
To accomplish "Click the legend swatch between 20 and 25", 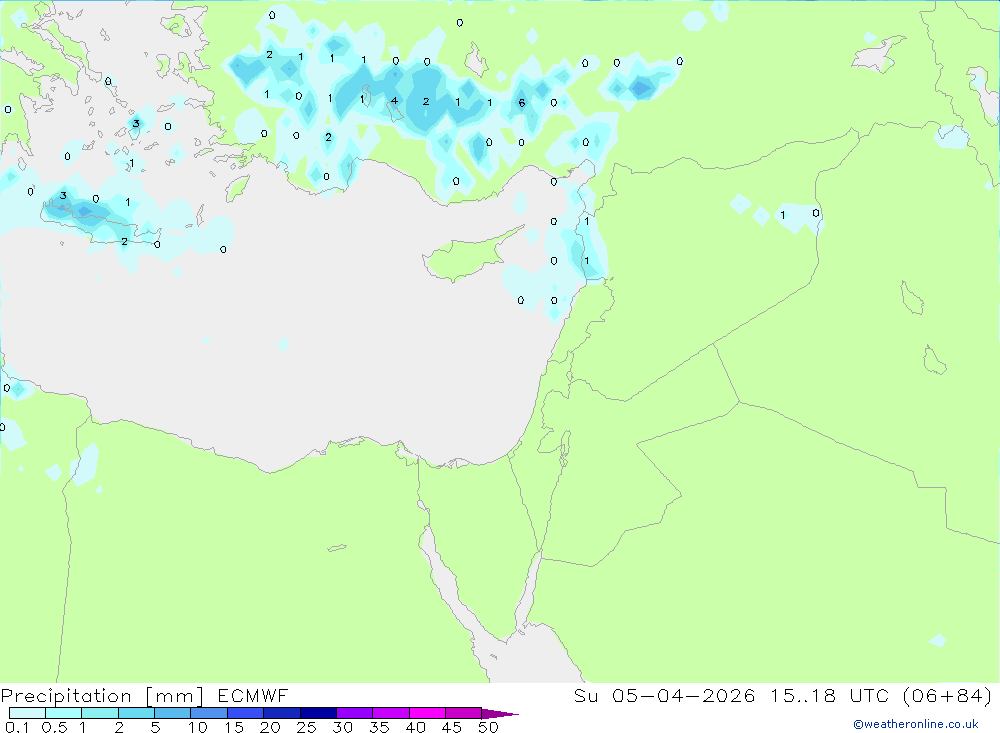I will click(282, 713).
